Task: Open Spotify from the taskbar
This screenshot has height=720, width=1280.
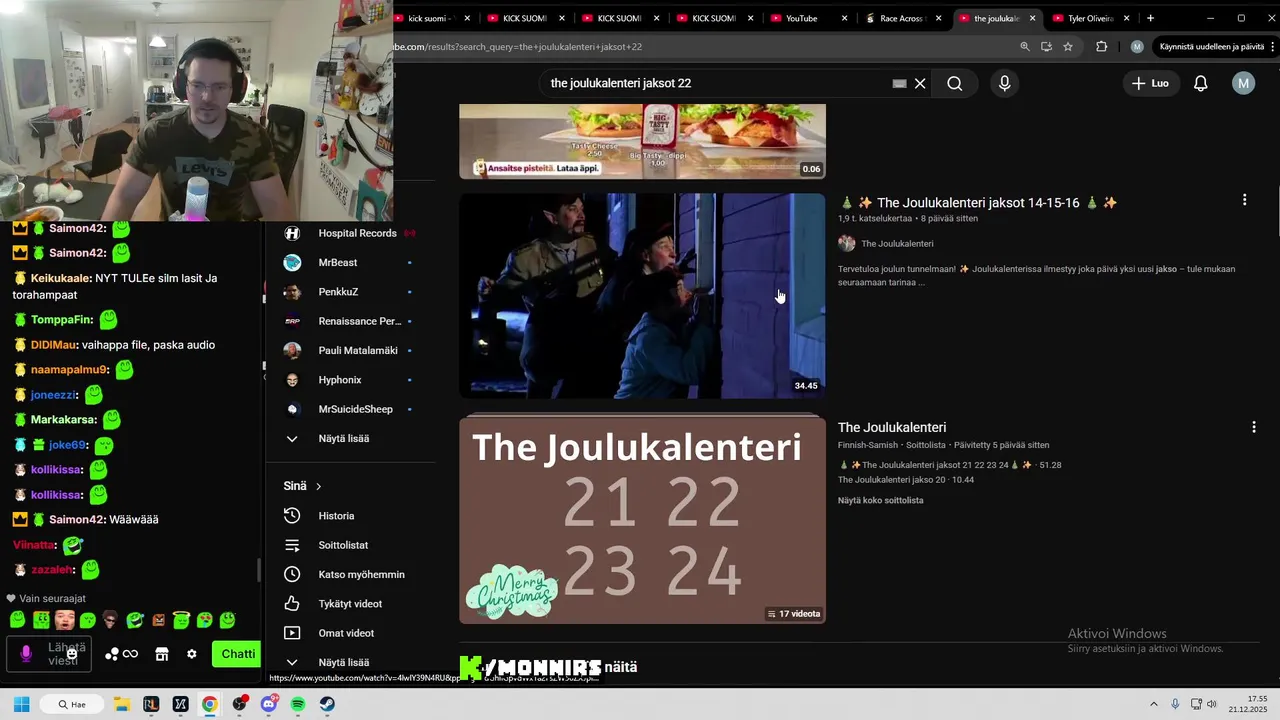Action: click(x=298, y=704)
